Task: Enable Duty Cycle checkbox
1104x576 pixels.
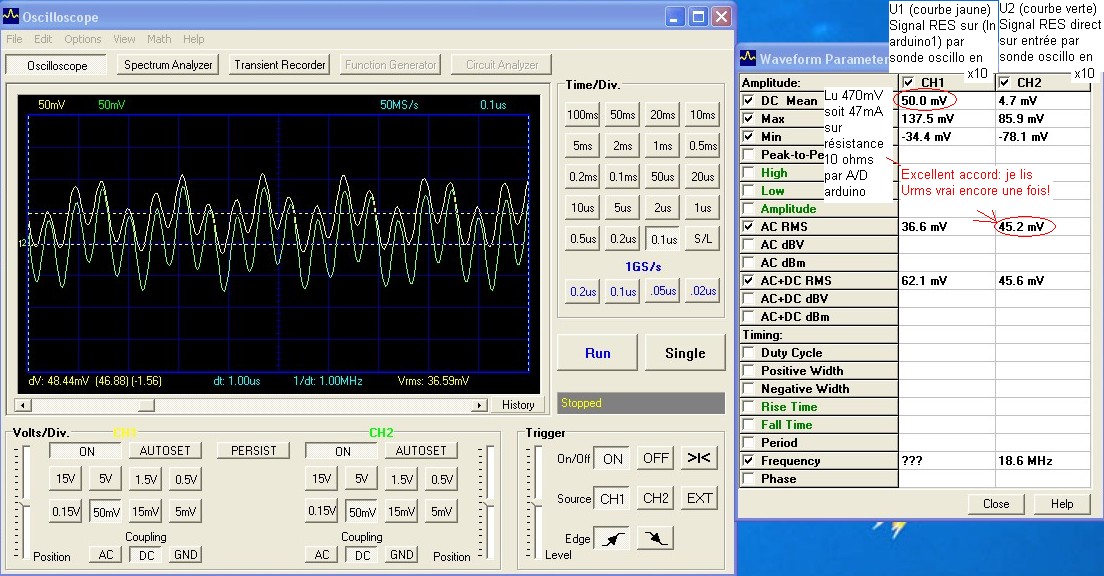Action: tap(748, 353)
